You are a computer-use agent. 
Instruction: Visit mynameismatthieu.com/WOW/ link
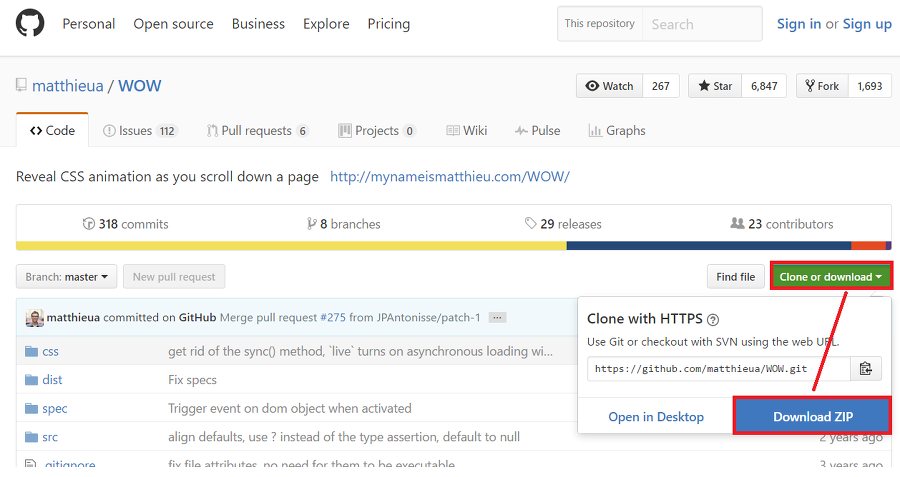449,176
